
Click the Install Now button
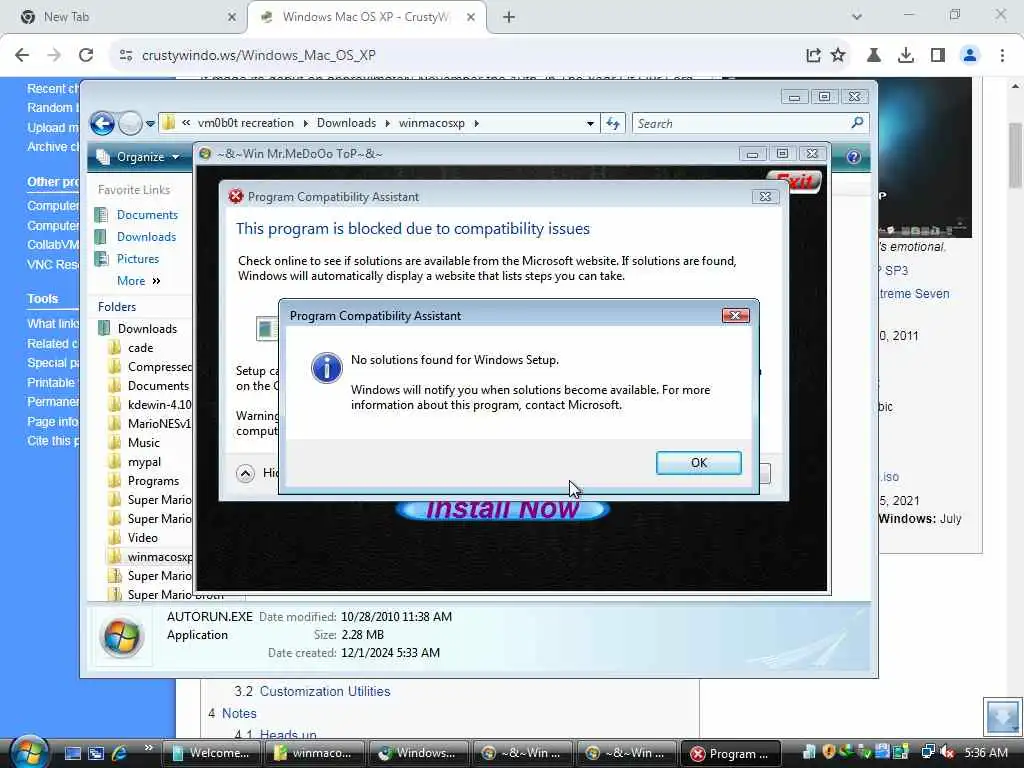coord(502,509)
